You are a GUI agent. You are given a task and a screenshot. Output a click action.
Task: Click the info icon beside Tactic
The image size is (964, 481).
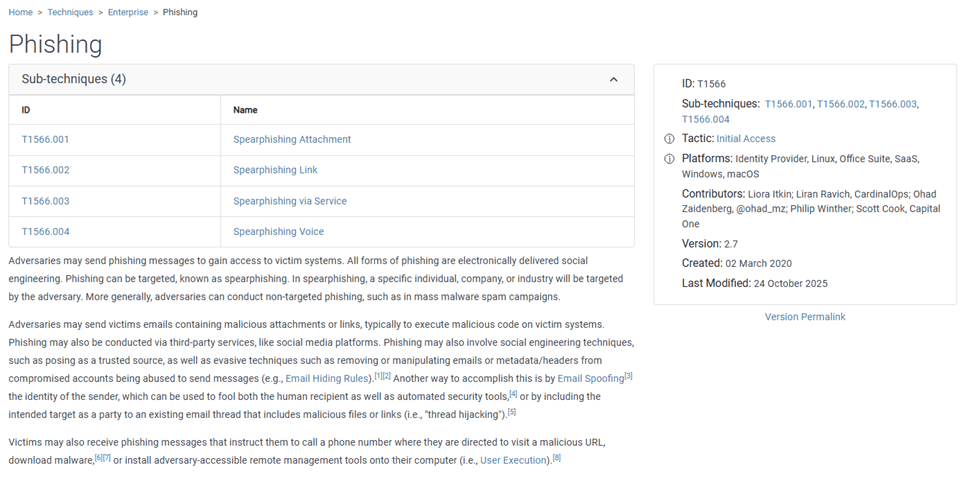click(x=669, y=139)
